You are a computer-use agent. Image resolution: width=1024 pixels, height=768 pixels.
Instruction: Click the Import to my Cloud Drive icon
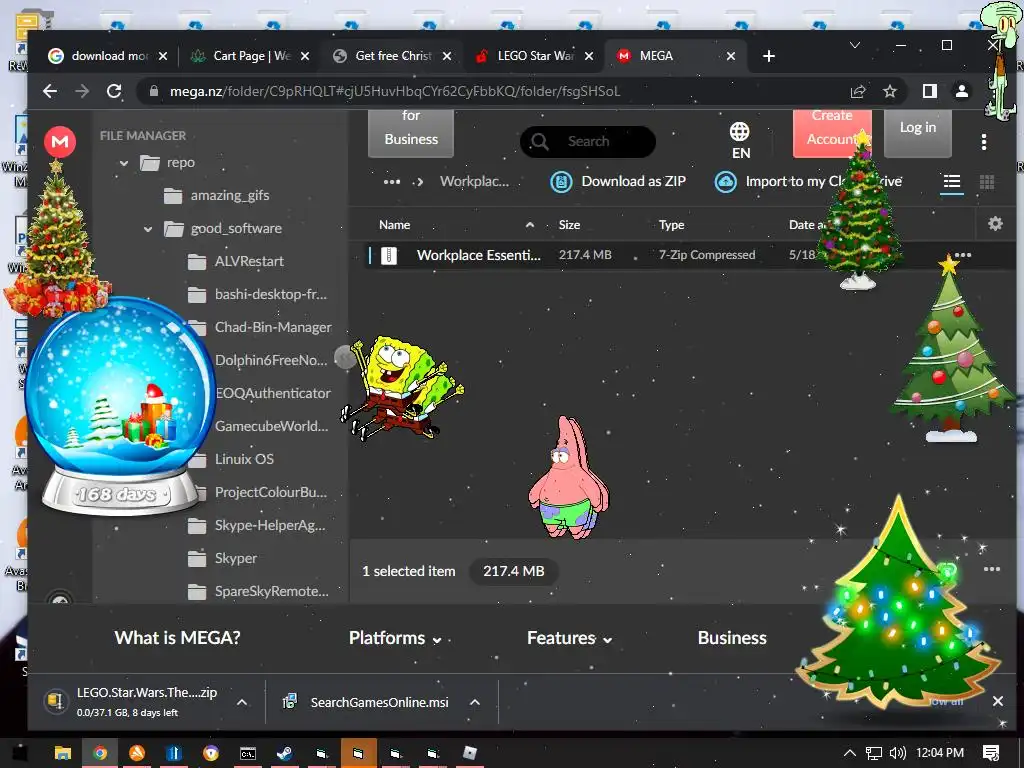pos(726,182)
